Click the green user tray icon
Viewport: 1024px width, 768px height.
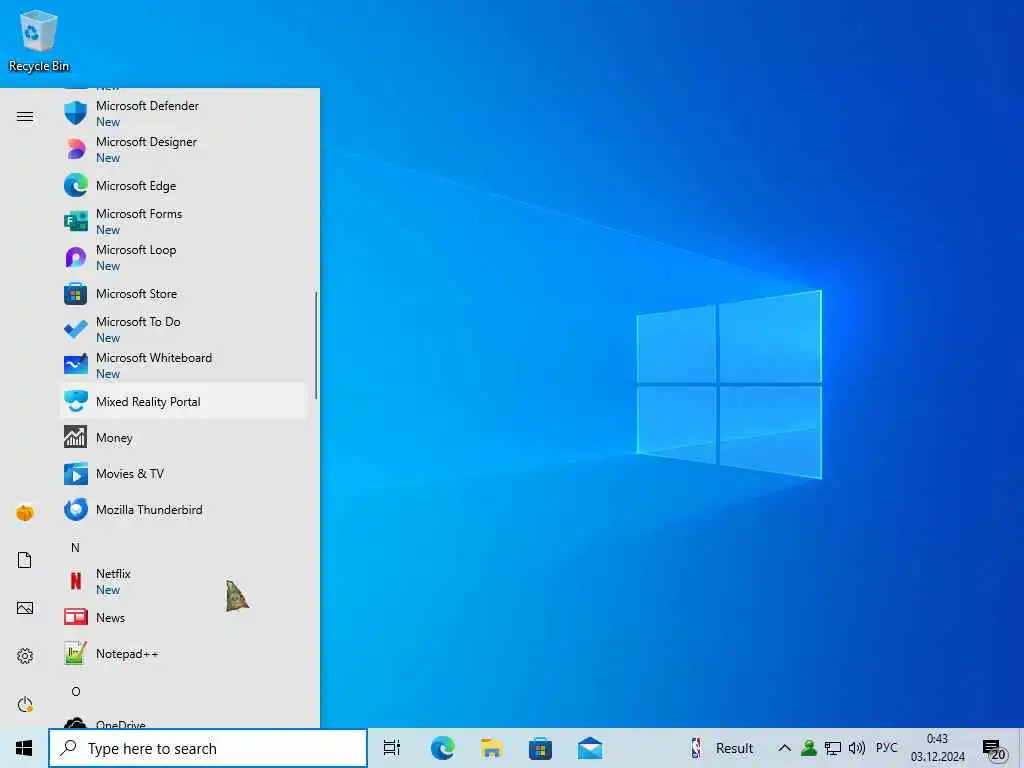click(808, 748)
